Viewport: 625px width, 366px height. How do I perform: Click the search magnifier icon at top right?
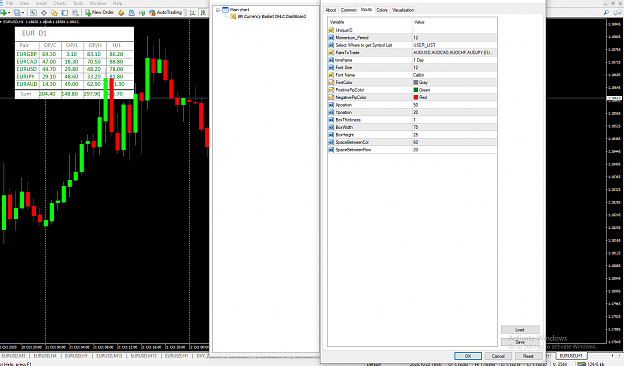(606, 13)
